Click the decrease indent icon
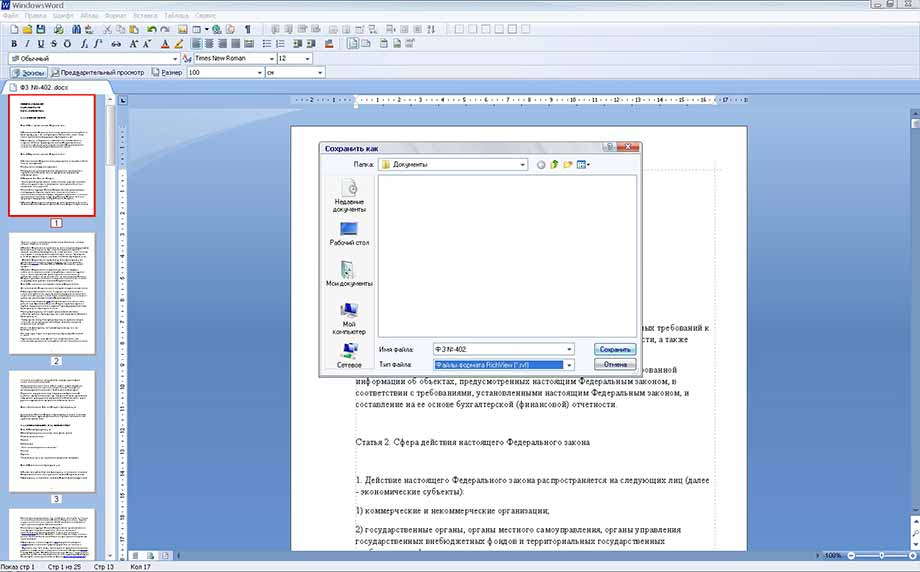920x572 pixels. pyautogui.click(x=298, y=44)
